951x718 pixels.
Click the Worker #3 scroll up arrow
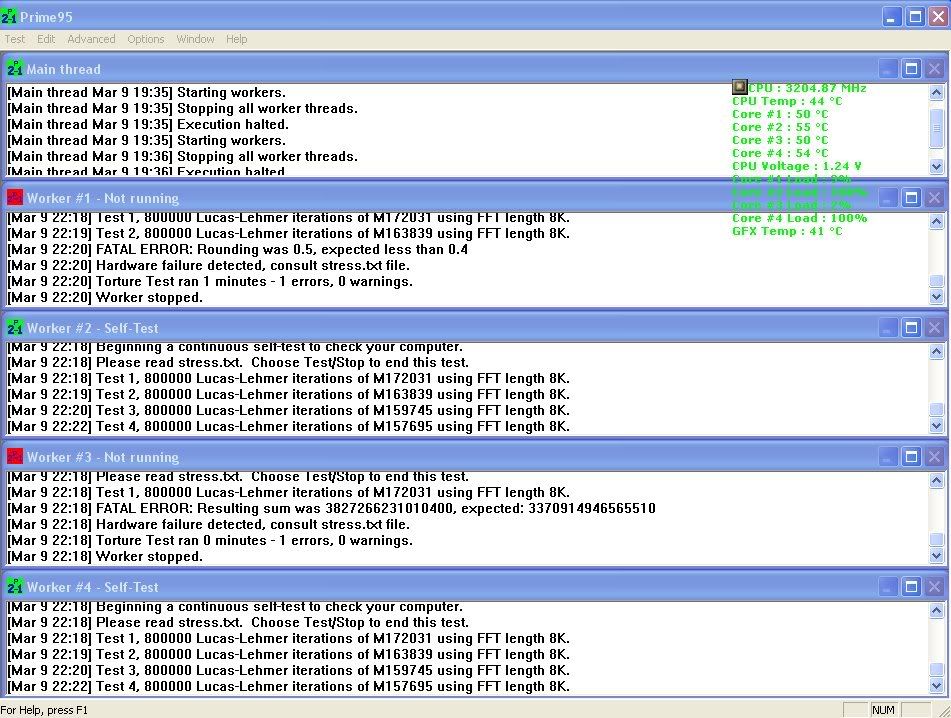point(936,481)
